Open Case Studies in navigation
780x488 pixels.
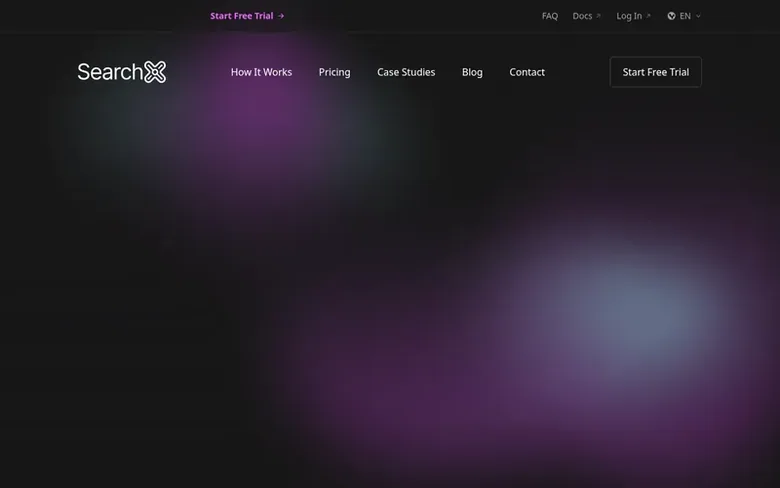coord(406,72)
